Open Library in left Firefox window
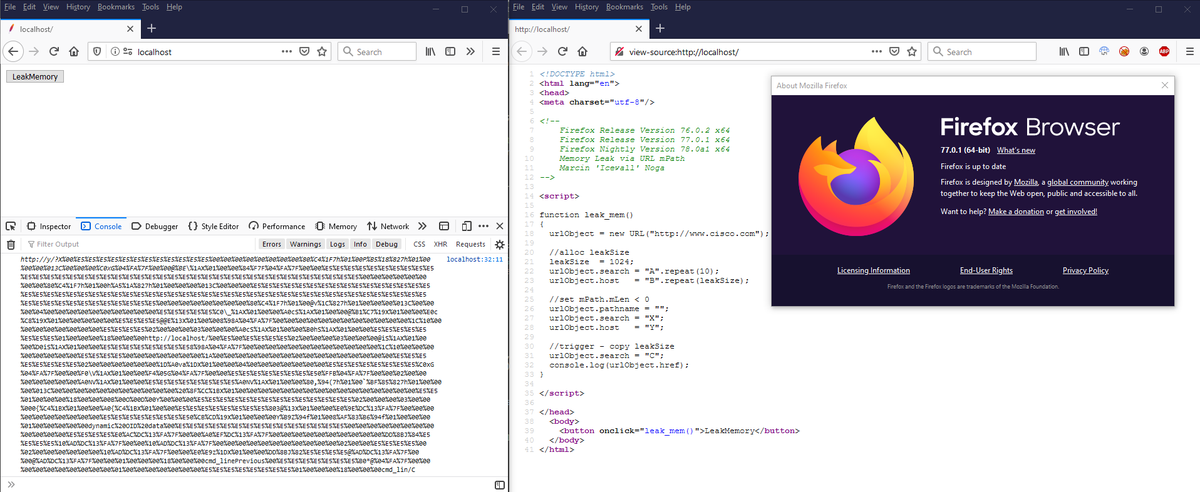This screenshot has height=492, width=1200. [x=432, y=51]
